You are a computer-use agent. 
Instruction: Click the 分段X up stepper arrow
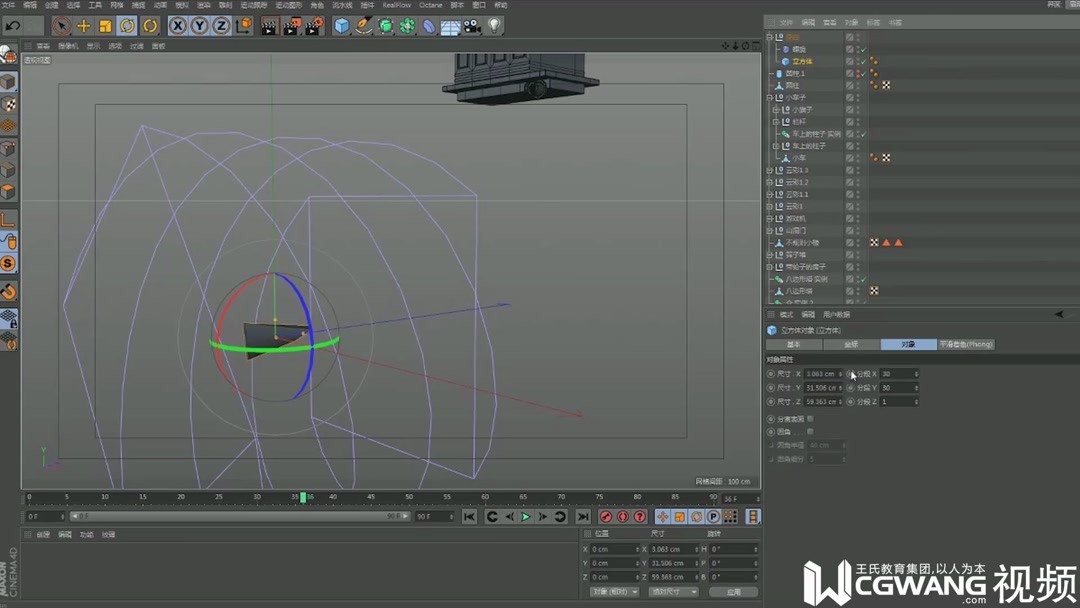(916, 372)
